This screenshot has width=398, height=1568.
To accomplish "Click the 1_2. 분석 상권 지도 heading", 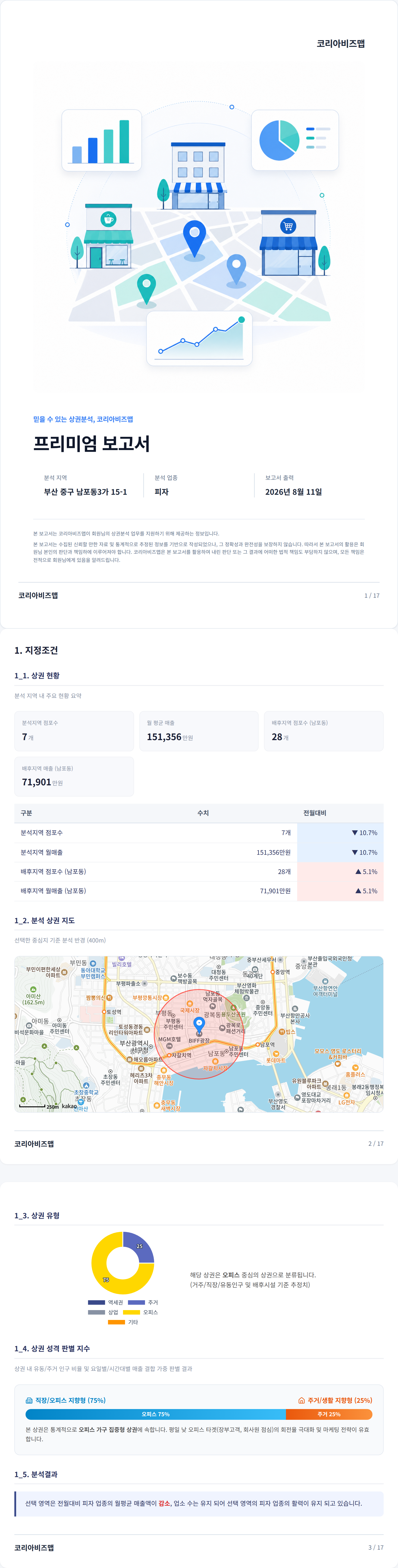I will click(x=45, y=920).
